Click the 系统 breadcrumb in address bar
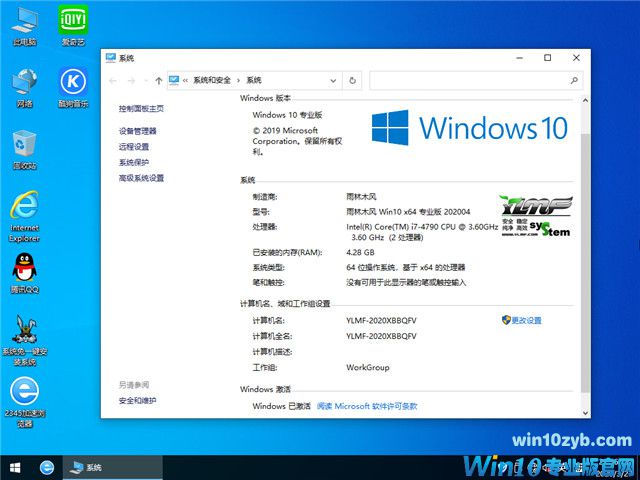Screen dimensions: 640x480 (x=254, y=80)
